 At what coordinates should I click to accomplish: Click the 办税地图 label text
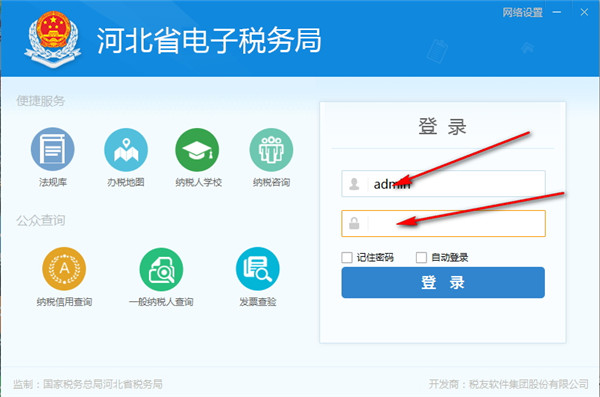(126, 182)
